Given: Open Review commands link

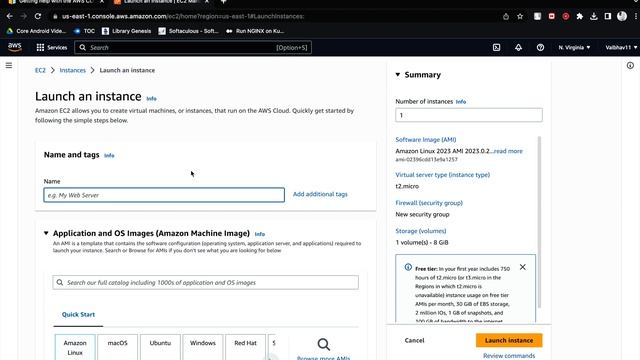Looking at the screenshot, I should click(x=509, y=356).
